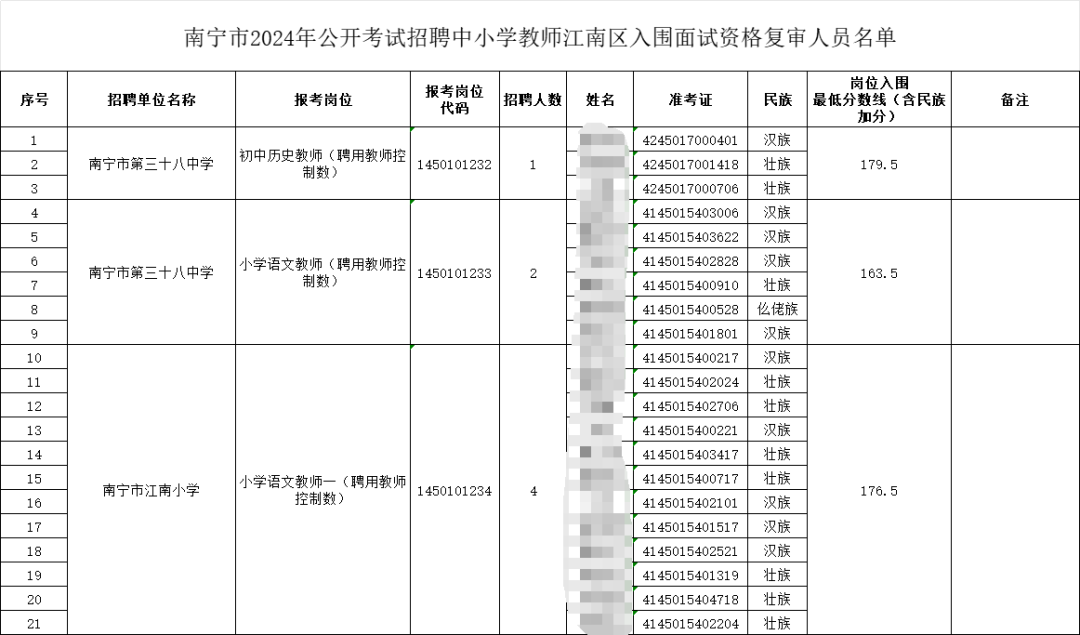Click the 小学语文教师一（聘用教师控制数） cell
The image size is (1080, 635).
tap(323, 490)
